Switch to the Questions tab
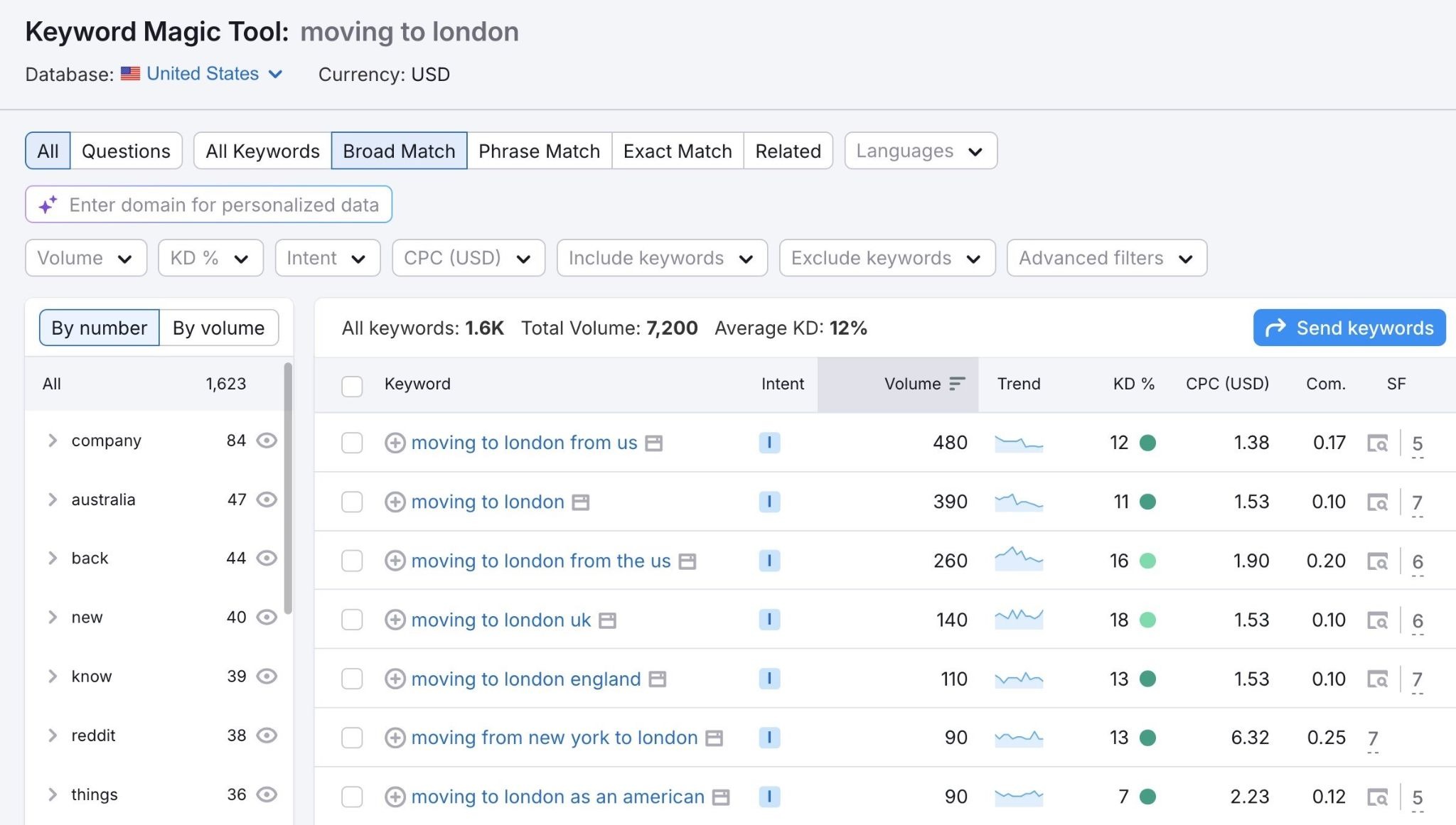 click(126, 151)
